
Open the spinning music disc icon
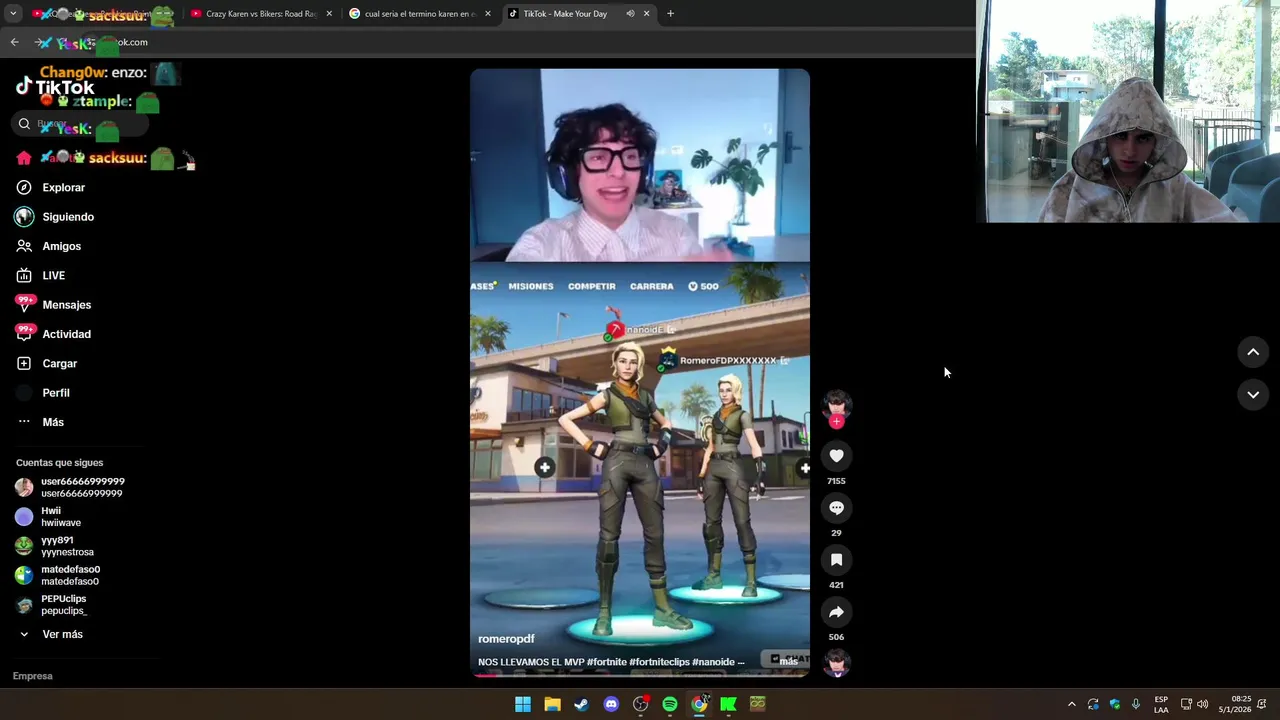(x=836, y=663)
